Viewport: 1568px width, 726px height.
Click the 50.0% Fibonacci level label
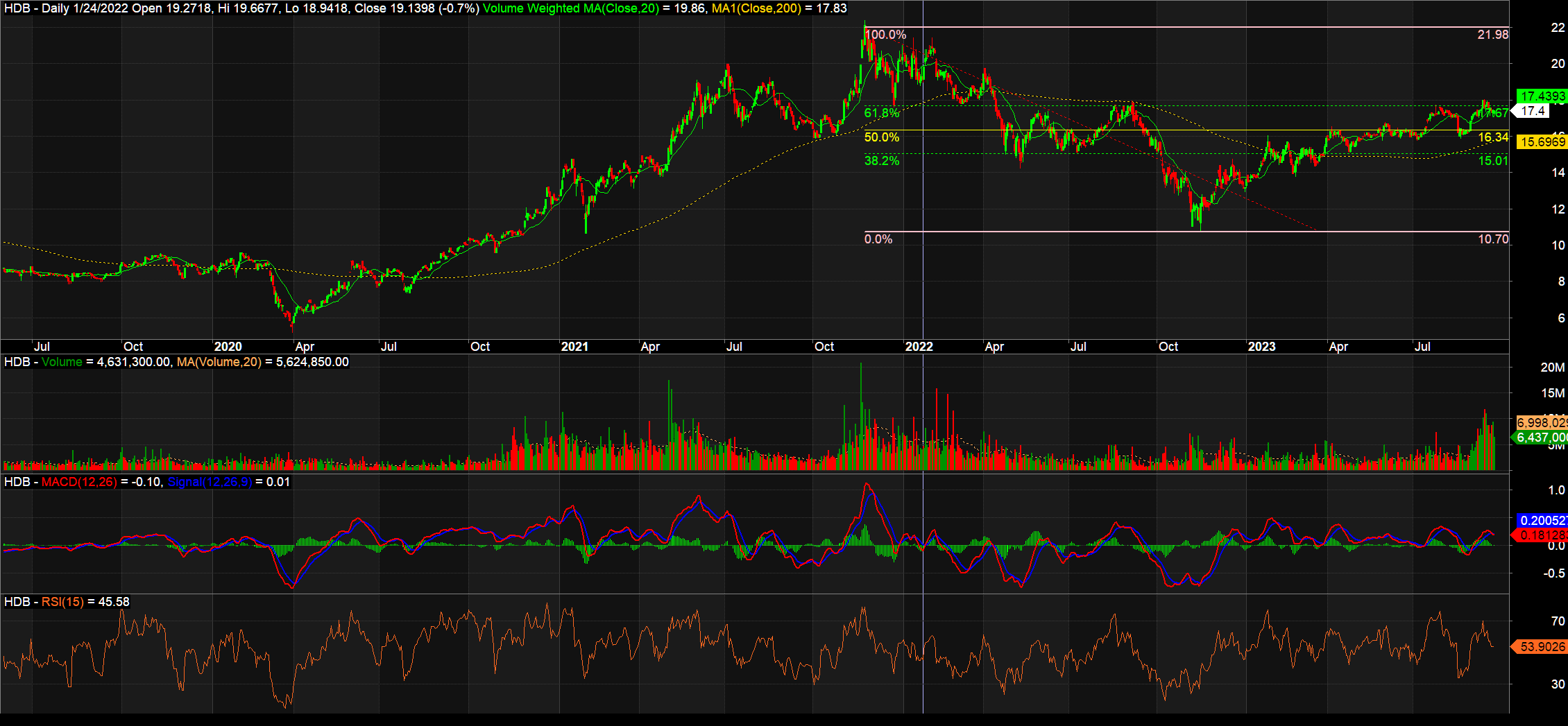point(881,137)
